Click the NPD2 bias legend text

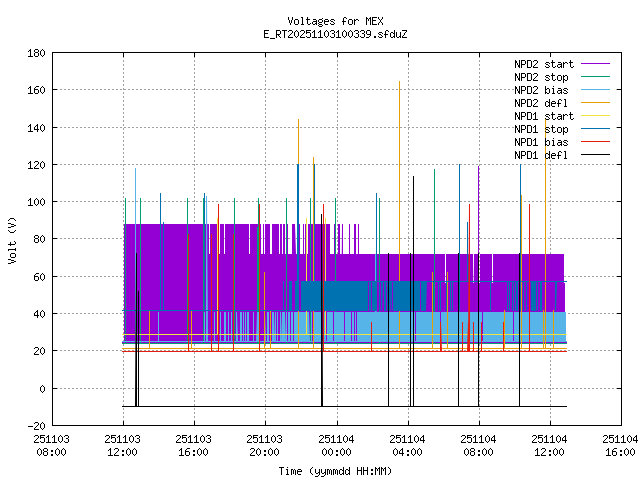click(541, 90)
